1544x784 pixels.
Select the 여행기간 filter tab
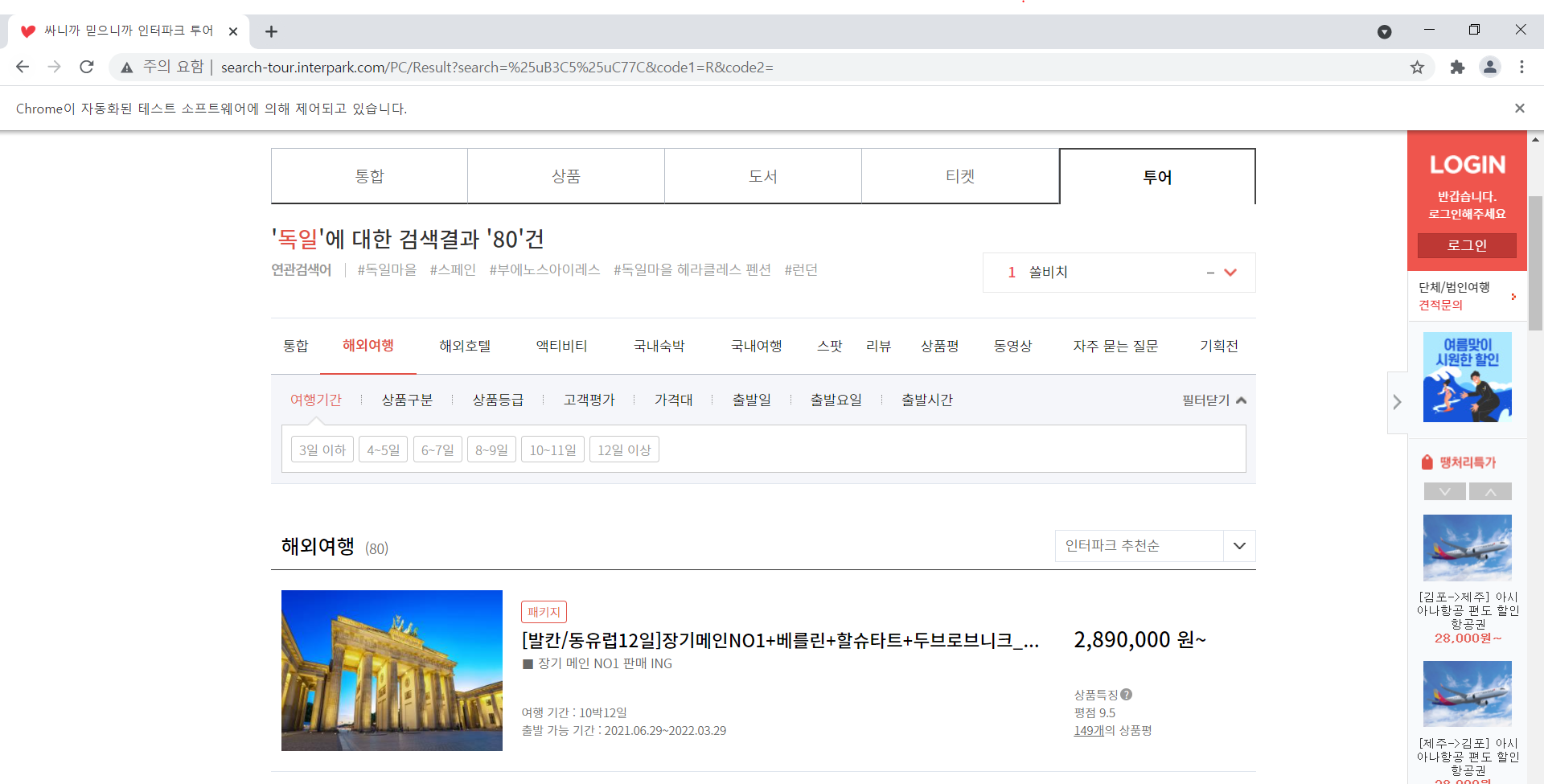[x=316, y=400]
